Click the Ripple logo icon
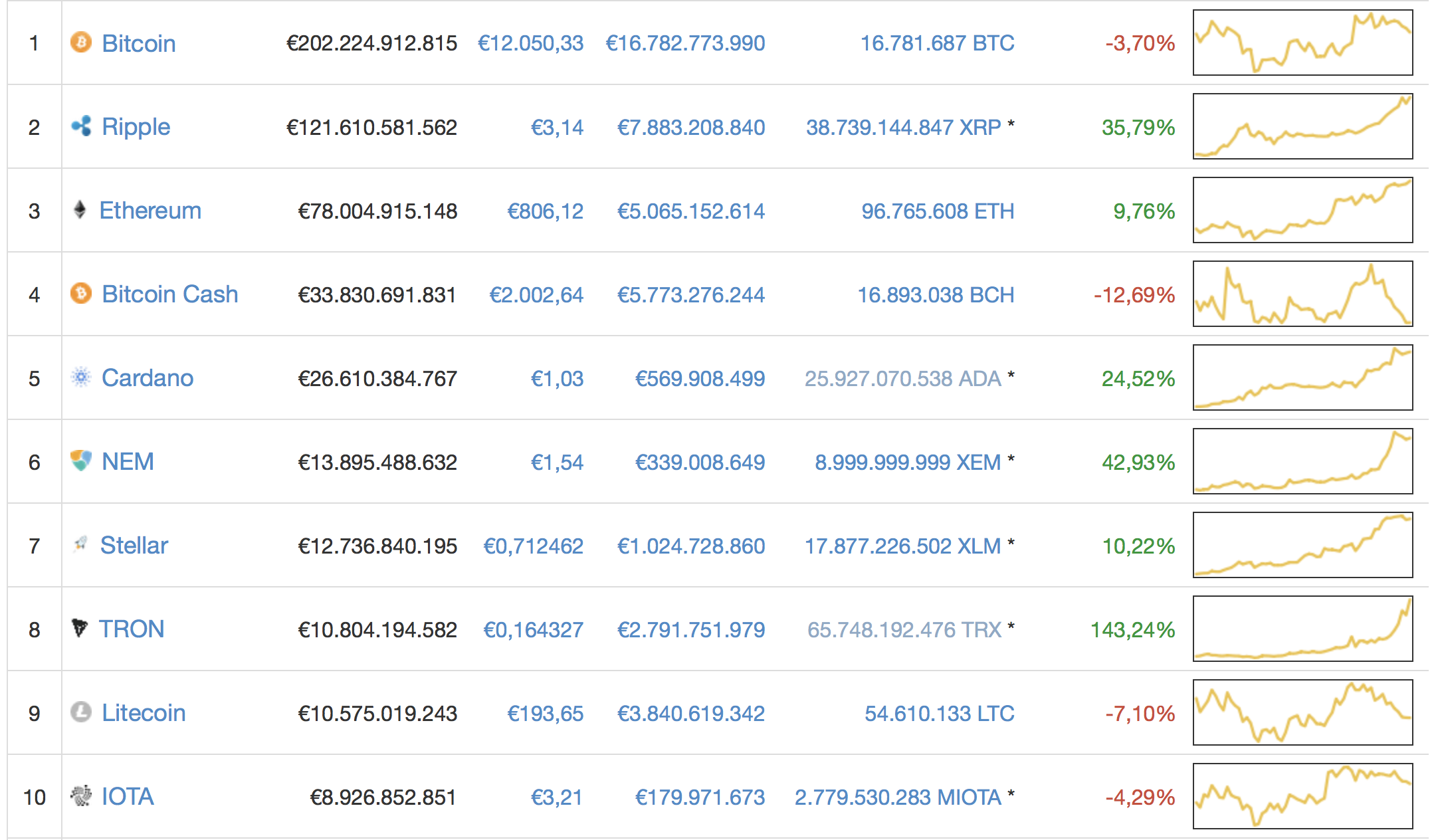The width and height of the screenshot is (1438, 840). (x=81, y=126)
